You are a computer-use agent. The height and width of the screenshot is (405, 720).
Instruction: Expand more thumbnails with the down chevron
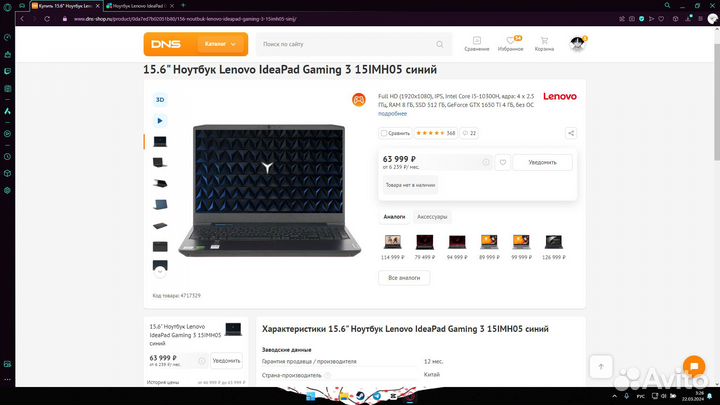160,272
